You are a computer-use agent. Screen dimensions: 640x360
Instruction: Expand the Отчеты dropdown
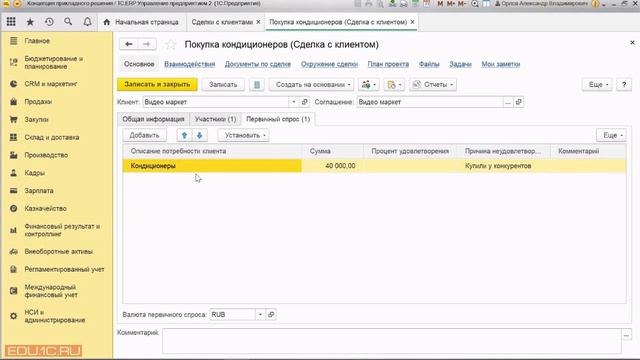[x=433, y=84]
